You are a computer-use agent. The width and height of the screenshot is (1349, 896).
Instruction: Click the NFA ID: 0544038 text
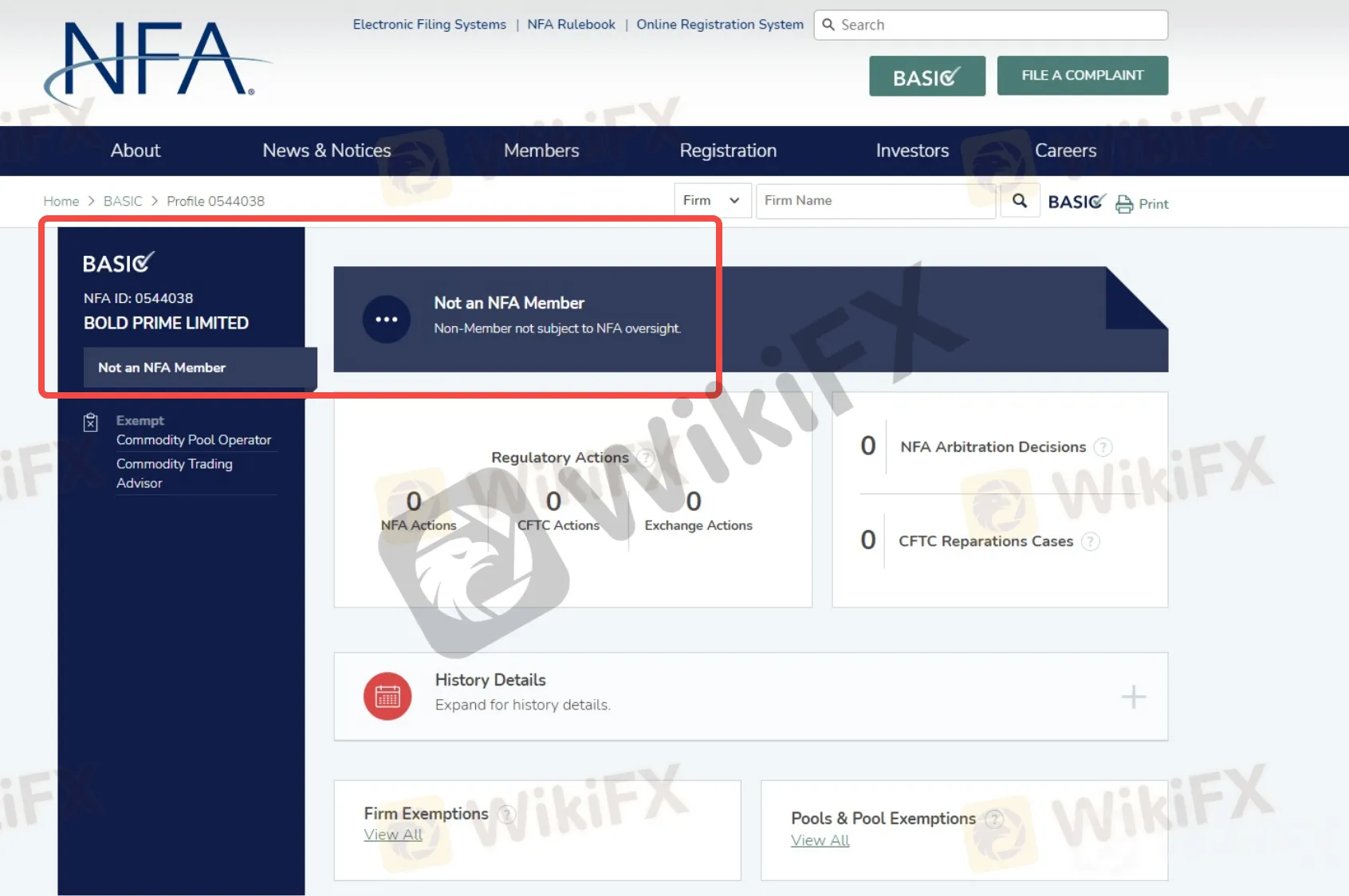138,298
